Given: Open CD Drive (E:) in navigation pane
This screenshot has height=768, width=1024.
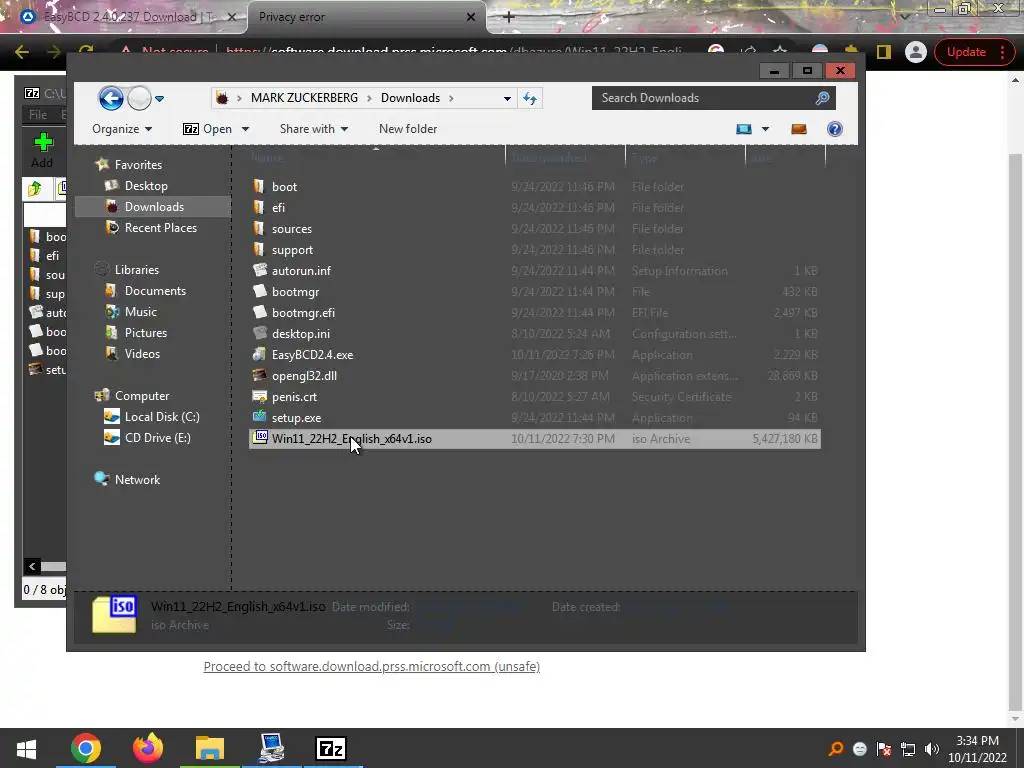Looking at the screenshot, I should coord(157,438).
